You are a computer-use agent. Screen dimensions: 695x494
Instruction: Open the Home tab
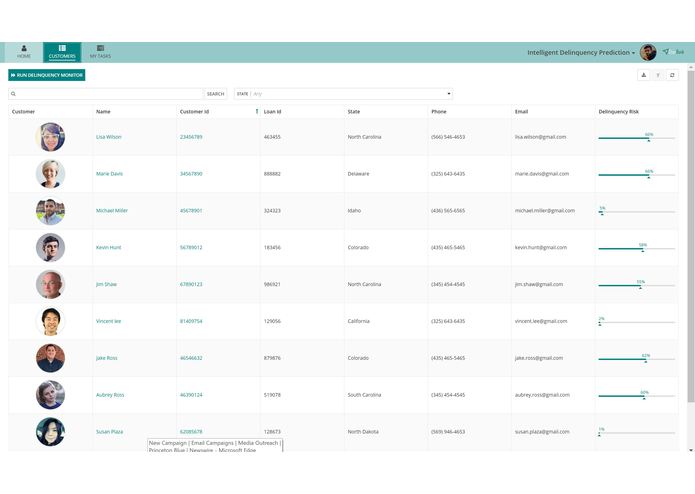click(x=24, y=52)
